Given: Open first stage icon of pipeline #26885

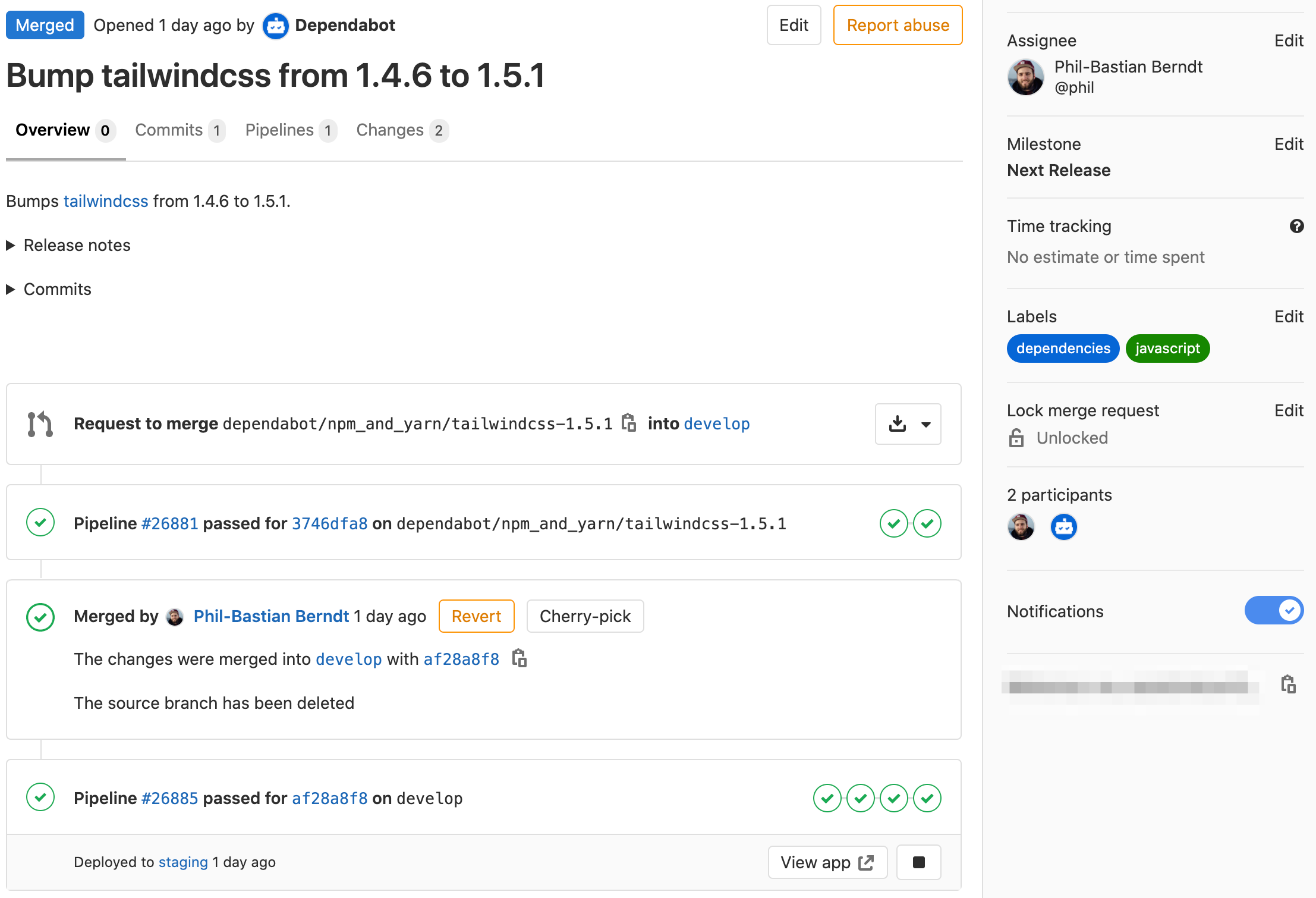Looking at the screenshot, I should click(x=827, y=798).
